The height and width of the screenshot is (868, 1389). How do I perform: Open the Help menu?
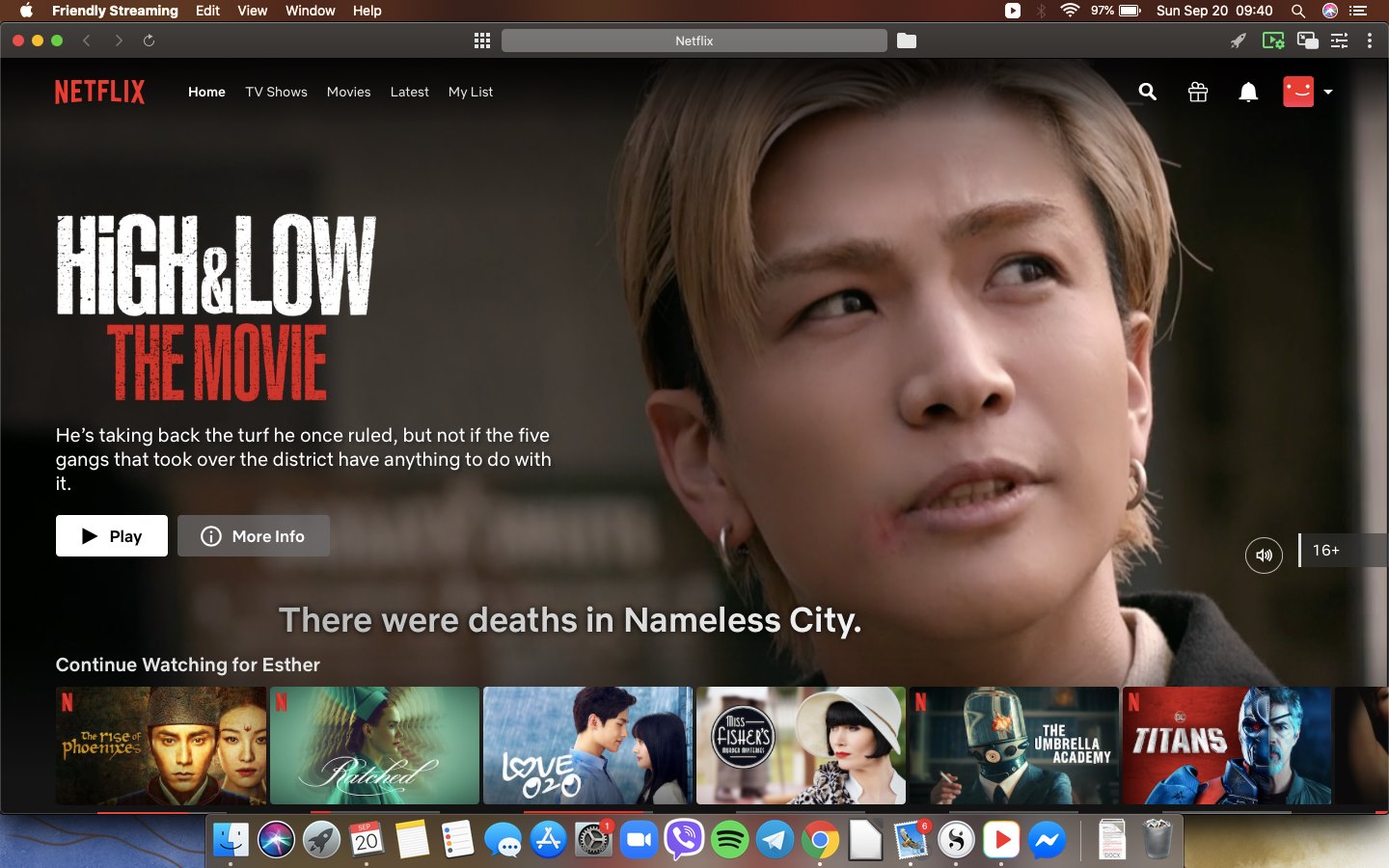click(368, 11)
